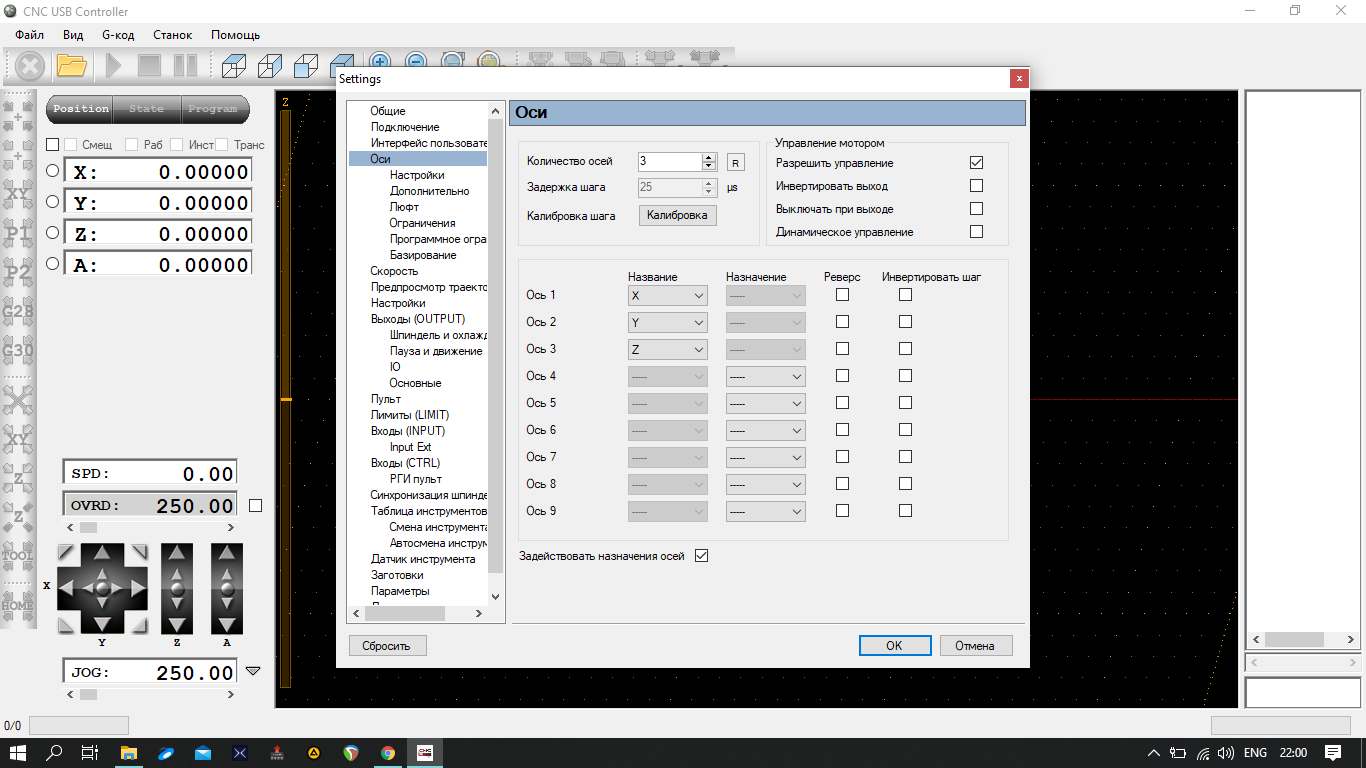Open Название dropdown for Ось 2

(x=668, y=322)
